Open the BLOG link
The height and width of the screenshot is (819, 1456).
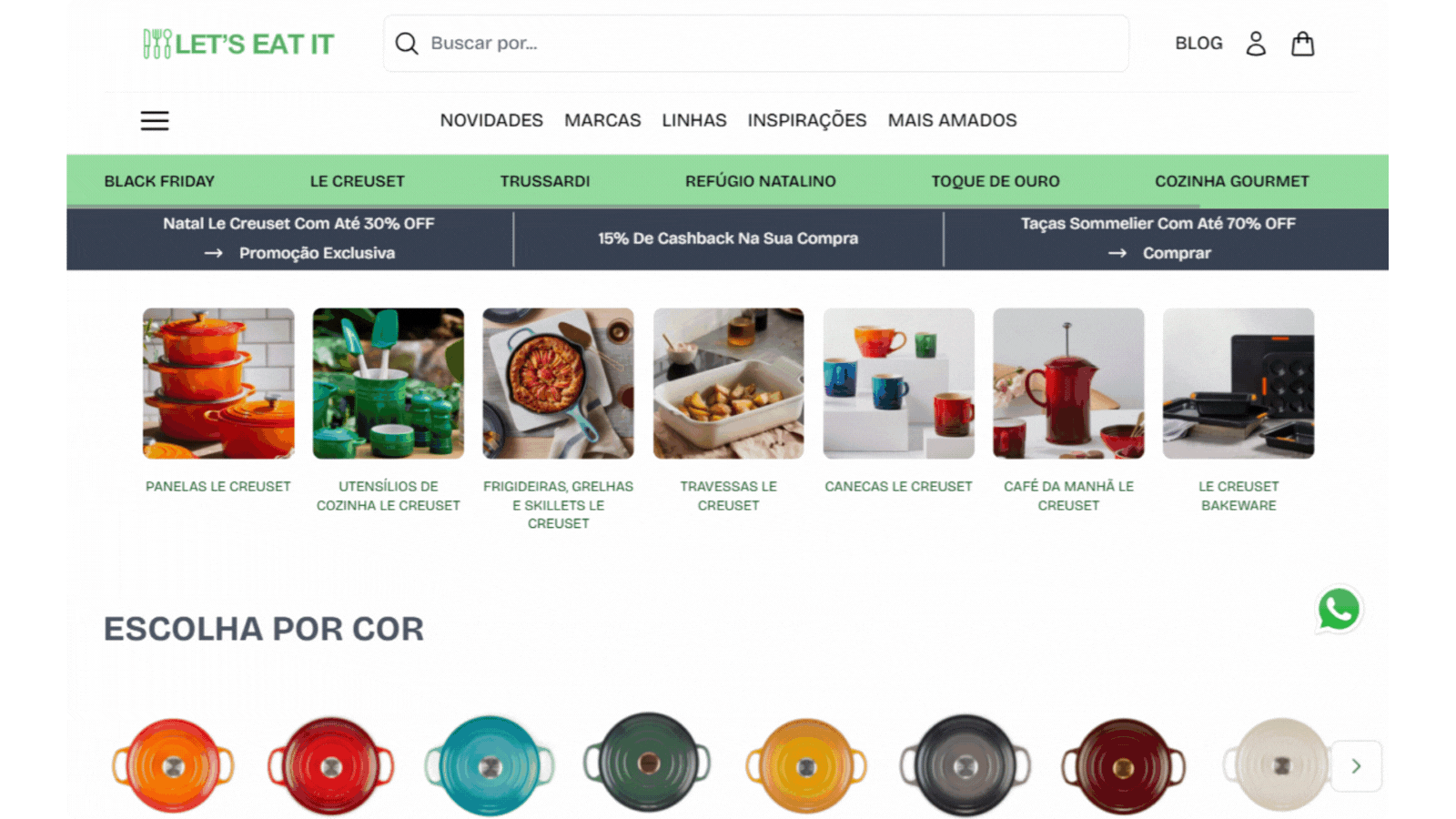click(1198, 44)
